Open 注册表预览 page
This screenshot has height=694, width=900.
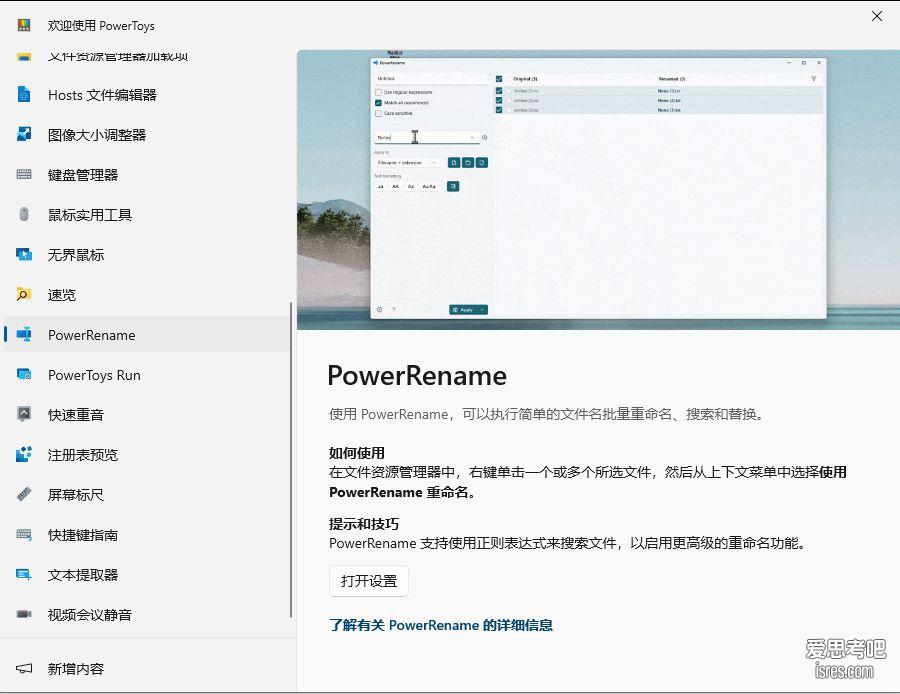146,455
